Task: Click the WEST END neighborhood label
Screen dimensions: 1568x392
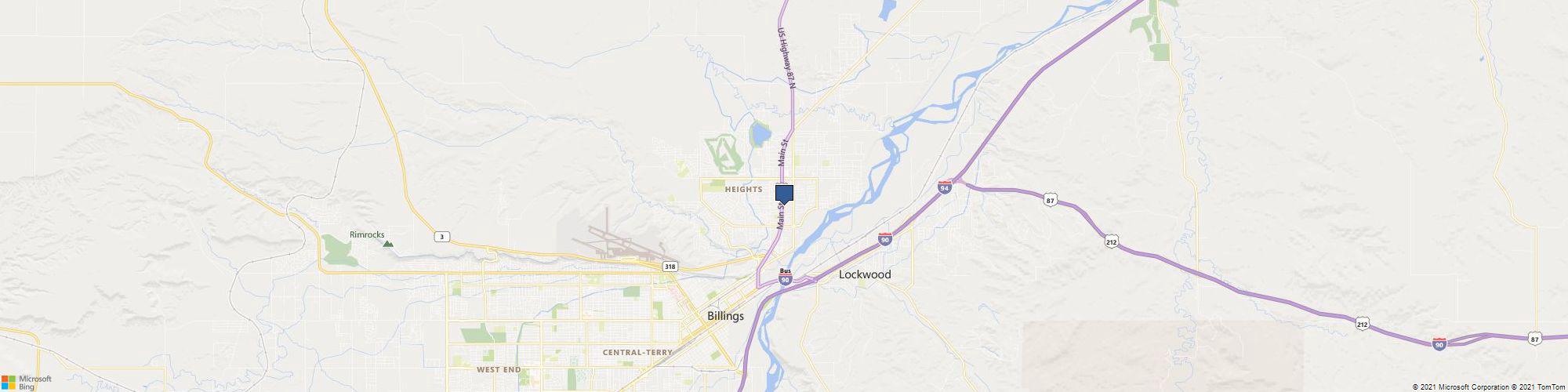Action: pyautogui.click(x=498, y=369)
